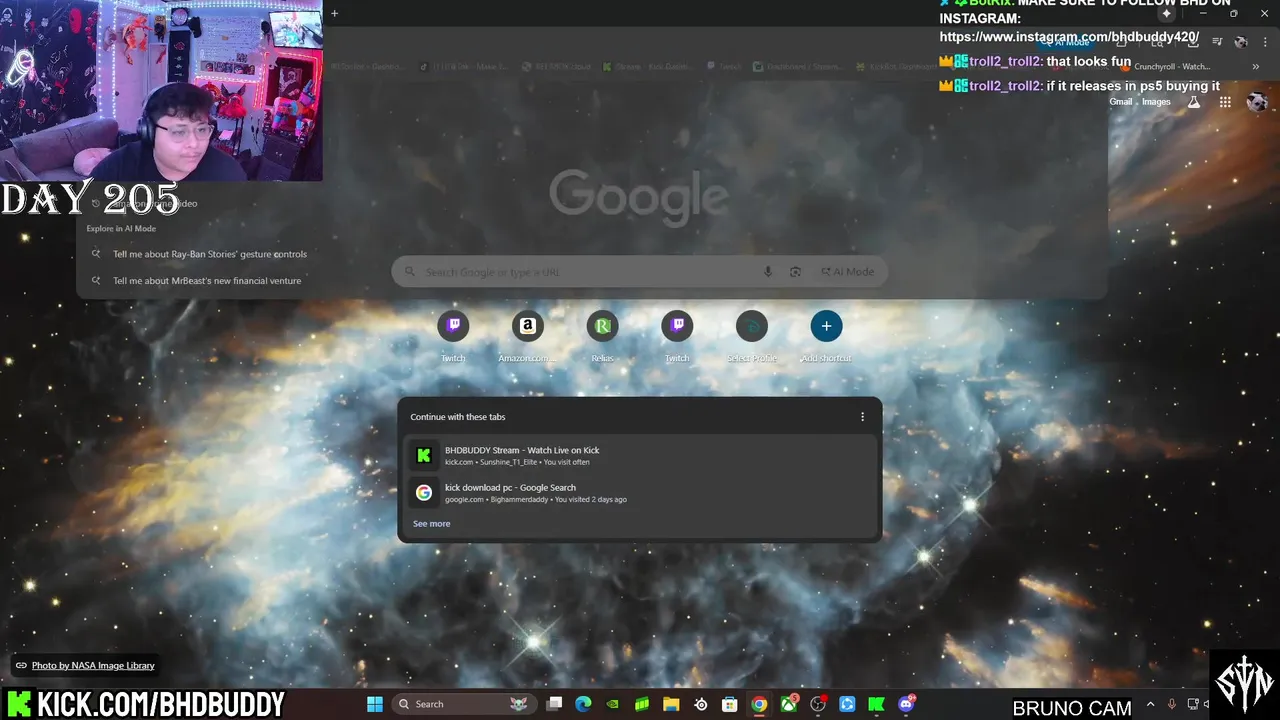Open Task View on the taskbar
This screenshot has height=720, width=1280.
554,704
